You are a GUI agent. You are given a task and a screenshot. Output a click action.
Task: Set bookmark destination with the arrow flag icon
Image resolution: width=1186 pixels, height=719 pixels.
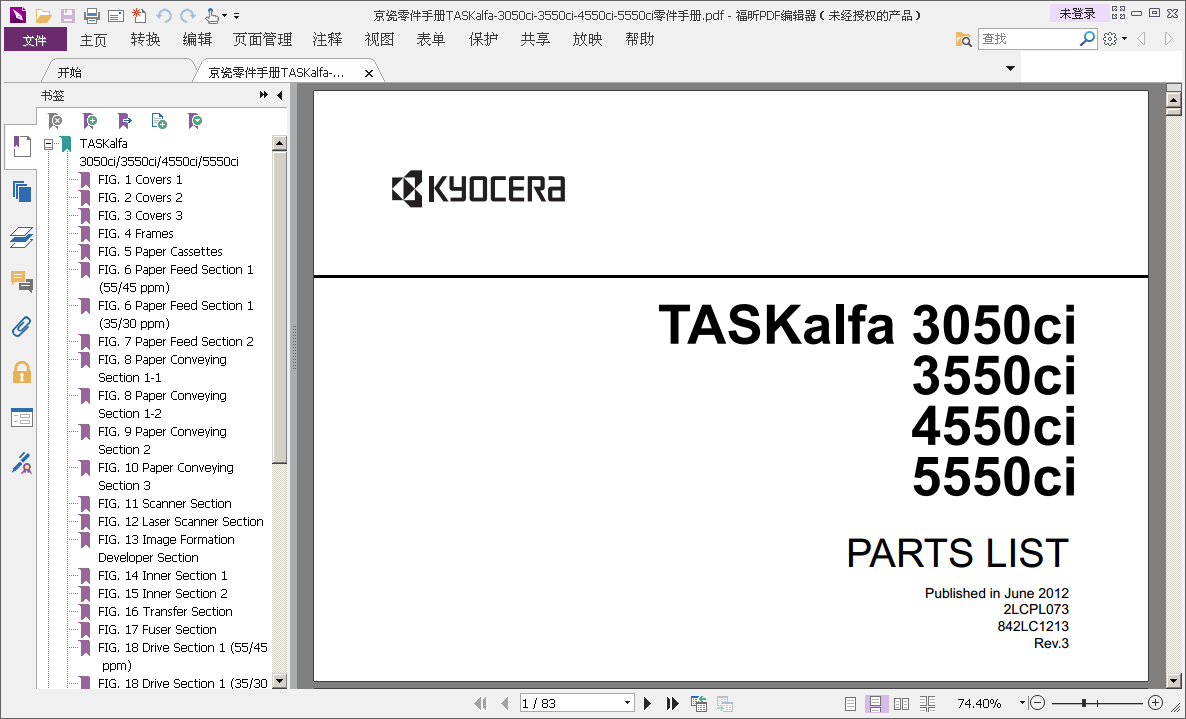coord(125,121)
